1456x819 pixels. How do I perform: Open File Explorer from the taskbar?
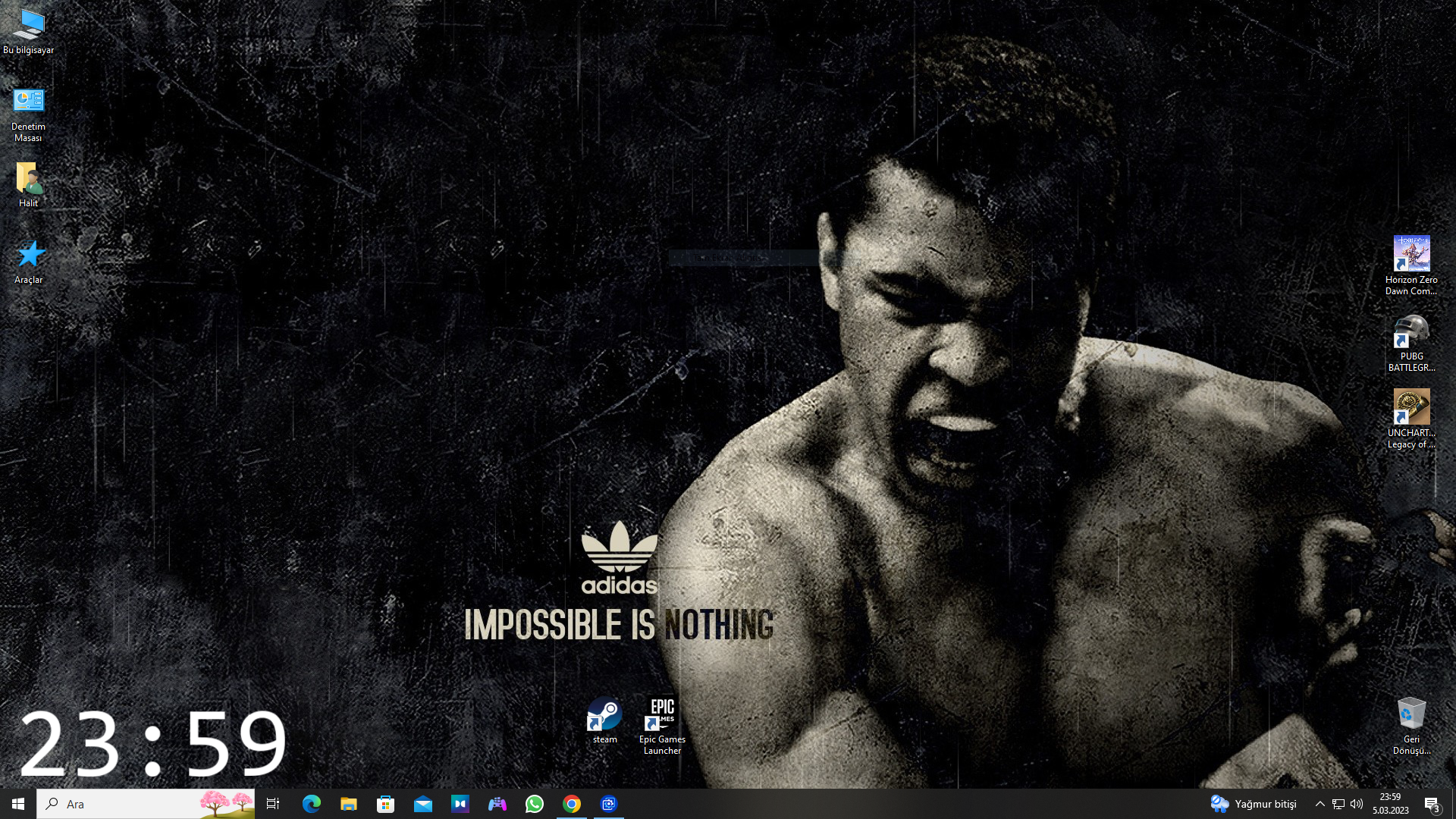pos(348,804)
